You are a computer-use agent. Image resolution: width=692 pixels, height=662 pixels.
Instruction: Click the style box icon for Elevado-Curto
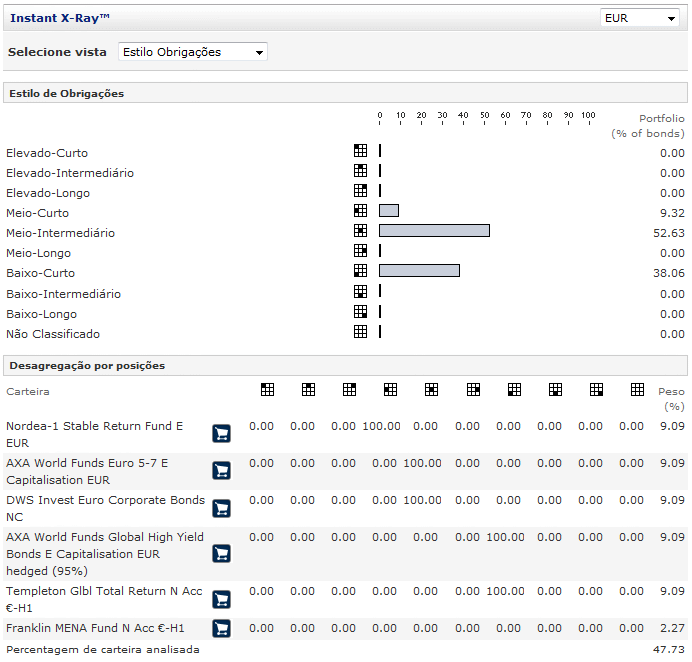tap(360, 150)
